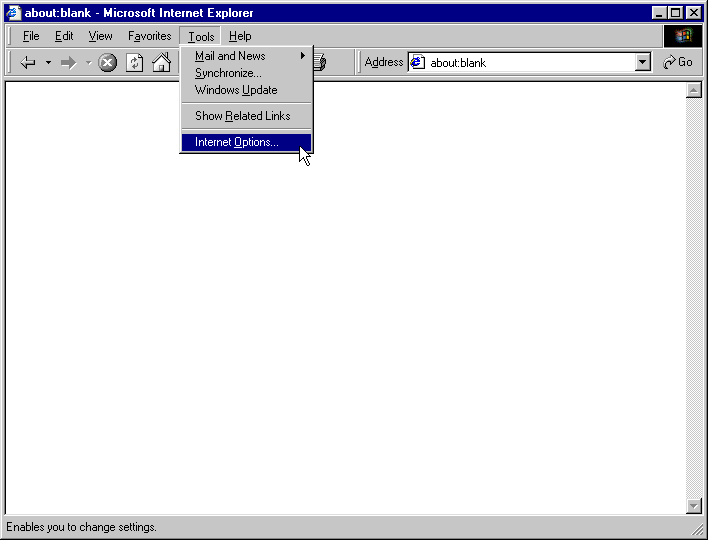Click the Go button
Screen dimensions: 708x540
(678, 62)
